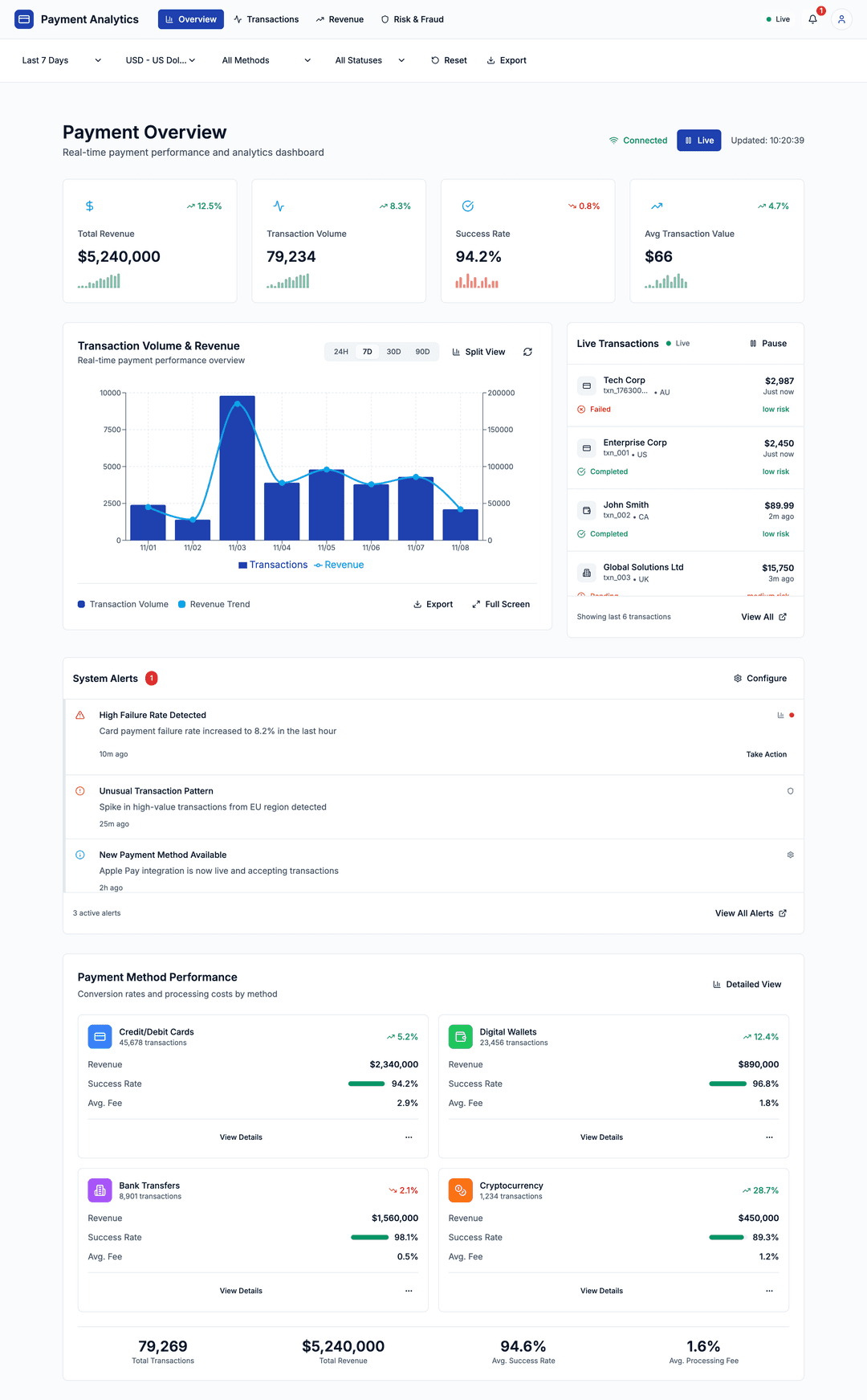Pause the live transactions feed
Screen dimensions: 867x1400
point(768,343)
